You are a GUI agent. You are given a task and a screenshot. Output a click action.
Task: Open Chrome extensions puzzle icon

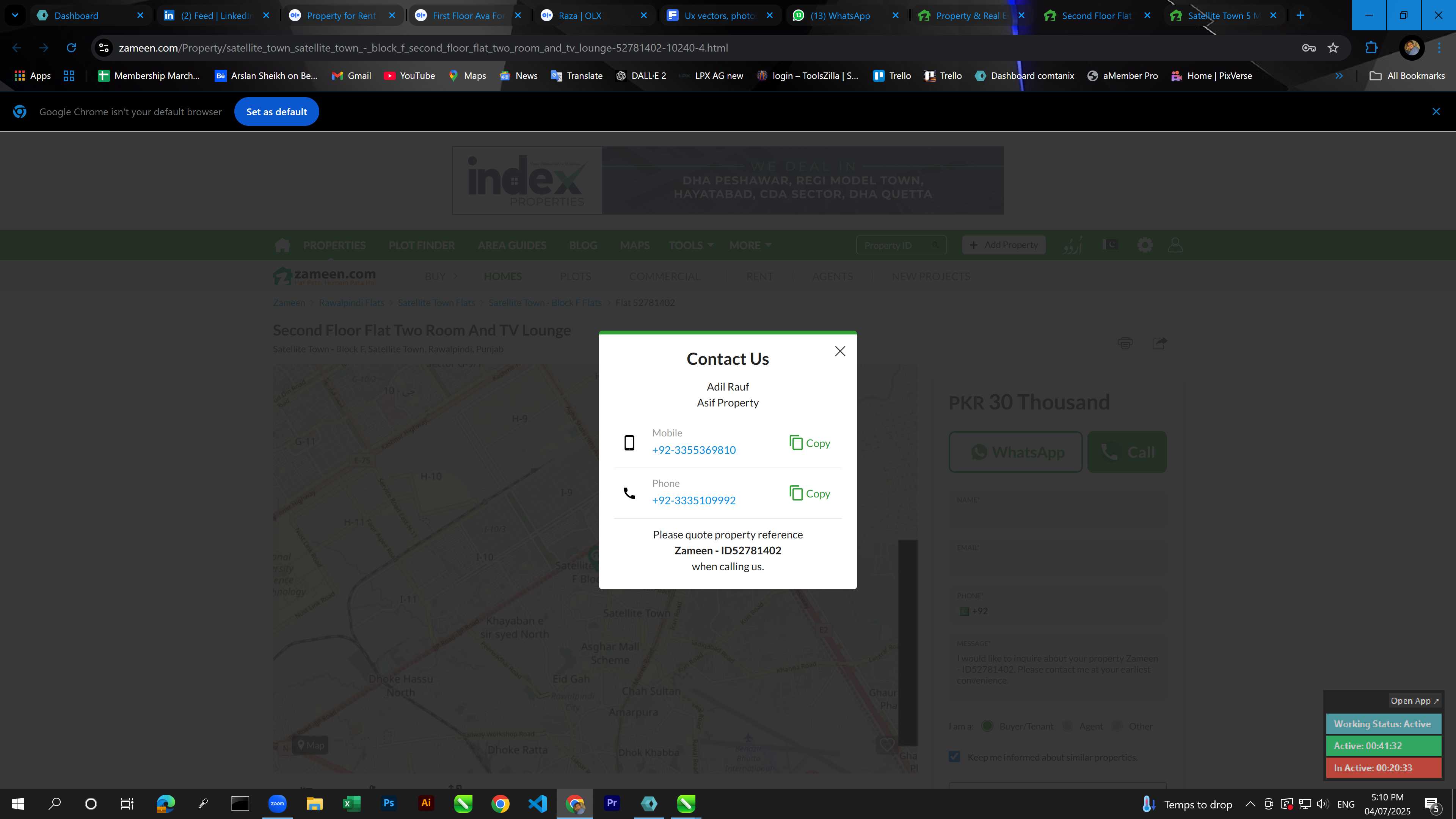(1371, 48)
